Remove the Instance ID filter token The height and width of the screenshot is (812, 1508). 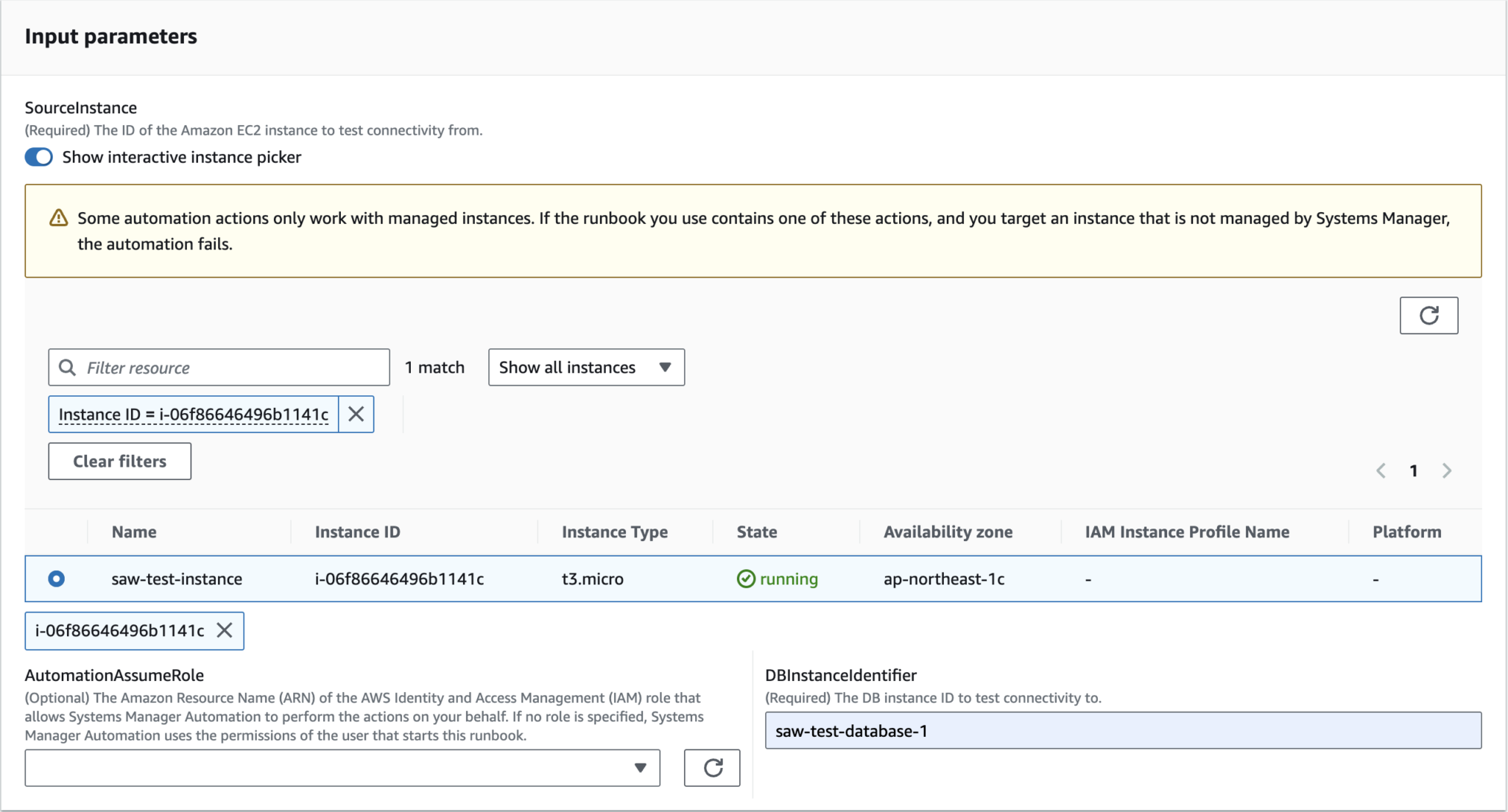(356, 414)
